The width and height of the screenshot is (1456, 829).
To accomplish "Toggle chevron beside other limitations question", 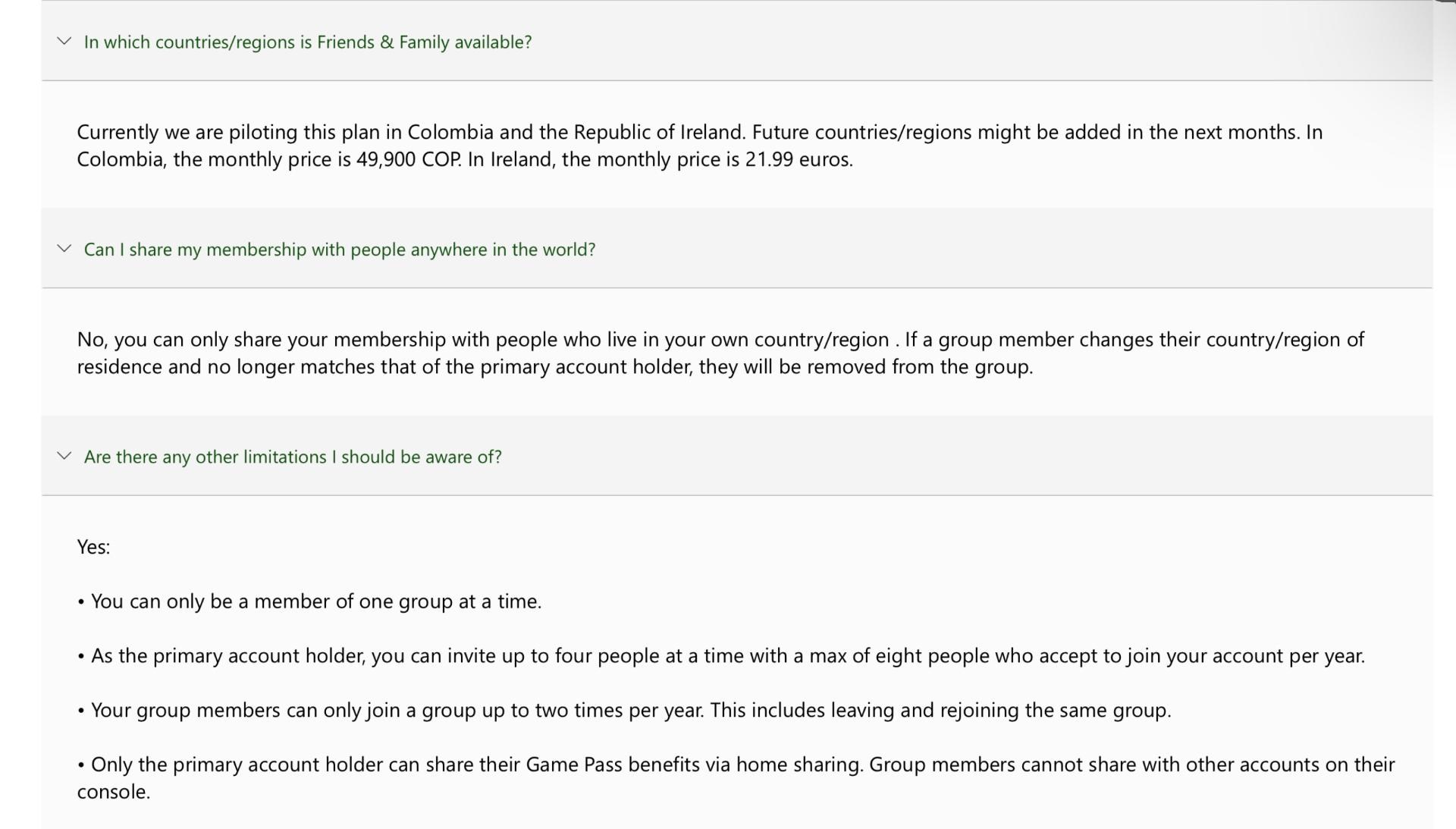I will point(64,456).
